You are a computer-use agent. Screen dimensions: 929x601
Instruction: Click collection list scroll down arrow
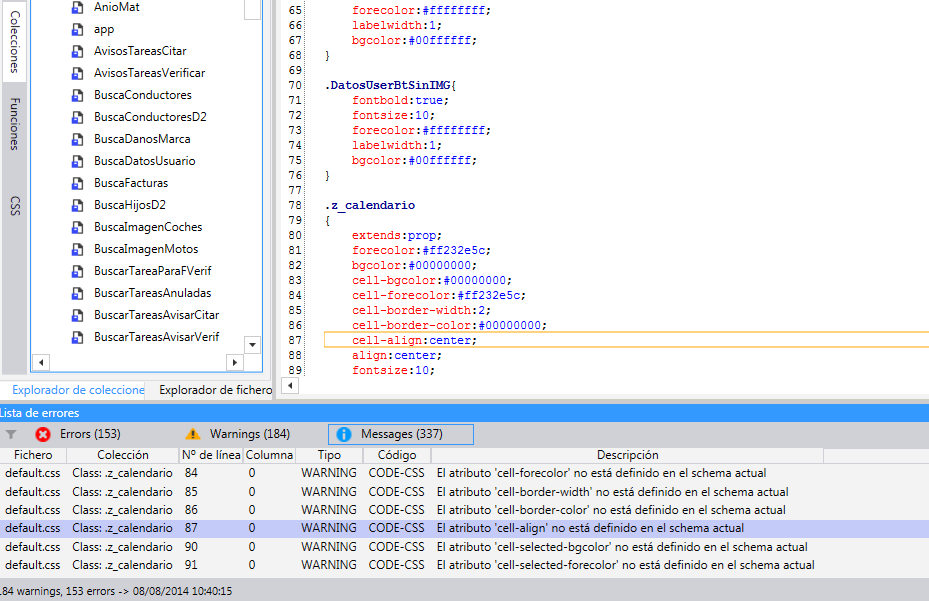click(252, 345)
